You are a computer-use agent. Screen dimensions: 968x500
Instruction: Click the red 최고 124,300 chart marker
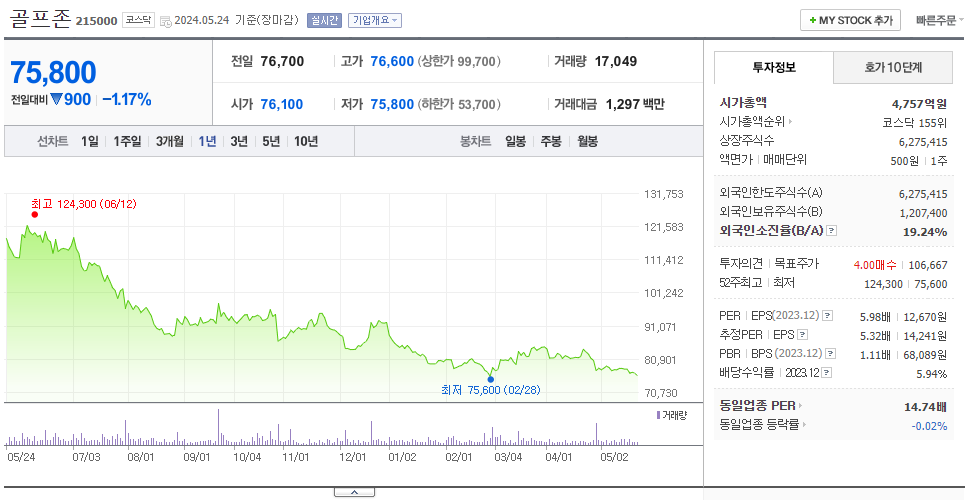pyautogui.click(x=35, y=214)
